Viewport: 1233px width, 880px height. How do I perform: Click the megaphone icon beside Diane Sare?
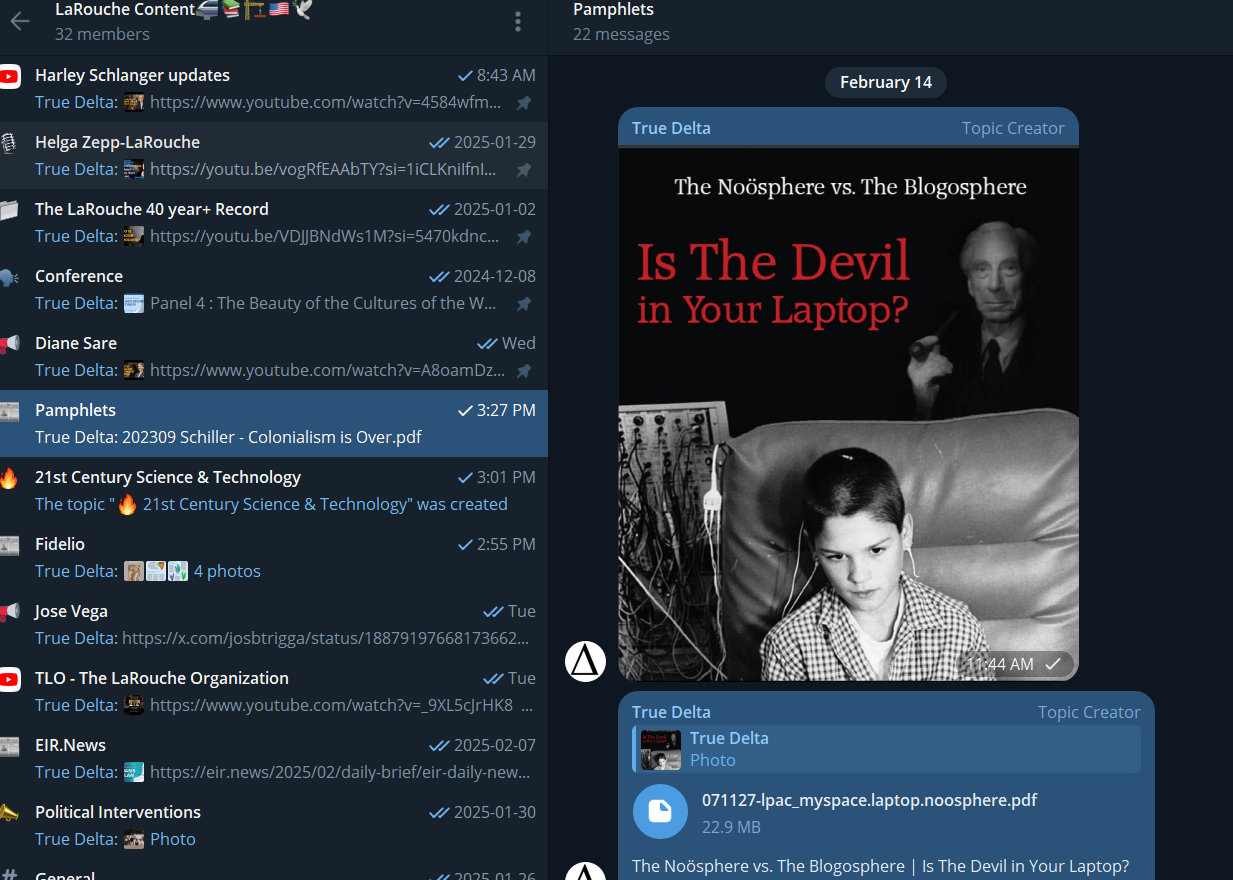tap(9, 344)
